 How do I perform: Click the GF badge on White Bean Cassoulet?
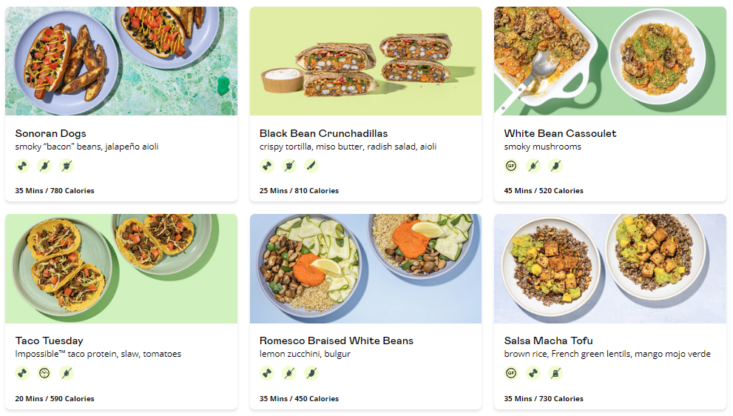[511, 166]
